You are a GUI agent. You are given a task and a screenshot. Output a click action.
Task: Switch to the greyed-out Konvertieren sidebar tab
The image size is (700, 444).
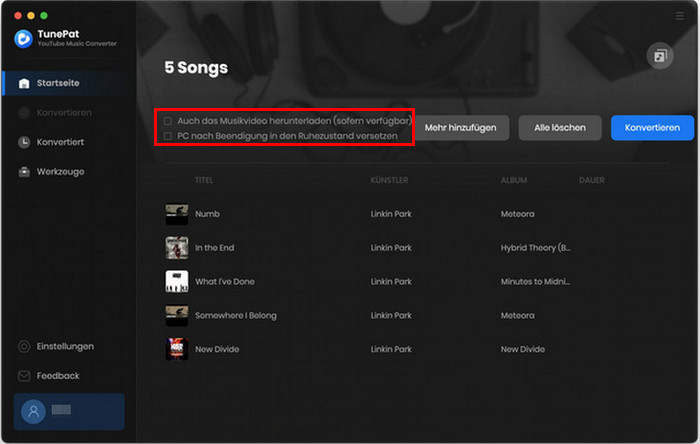[64, 112]
